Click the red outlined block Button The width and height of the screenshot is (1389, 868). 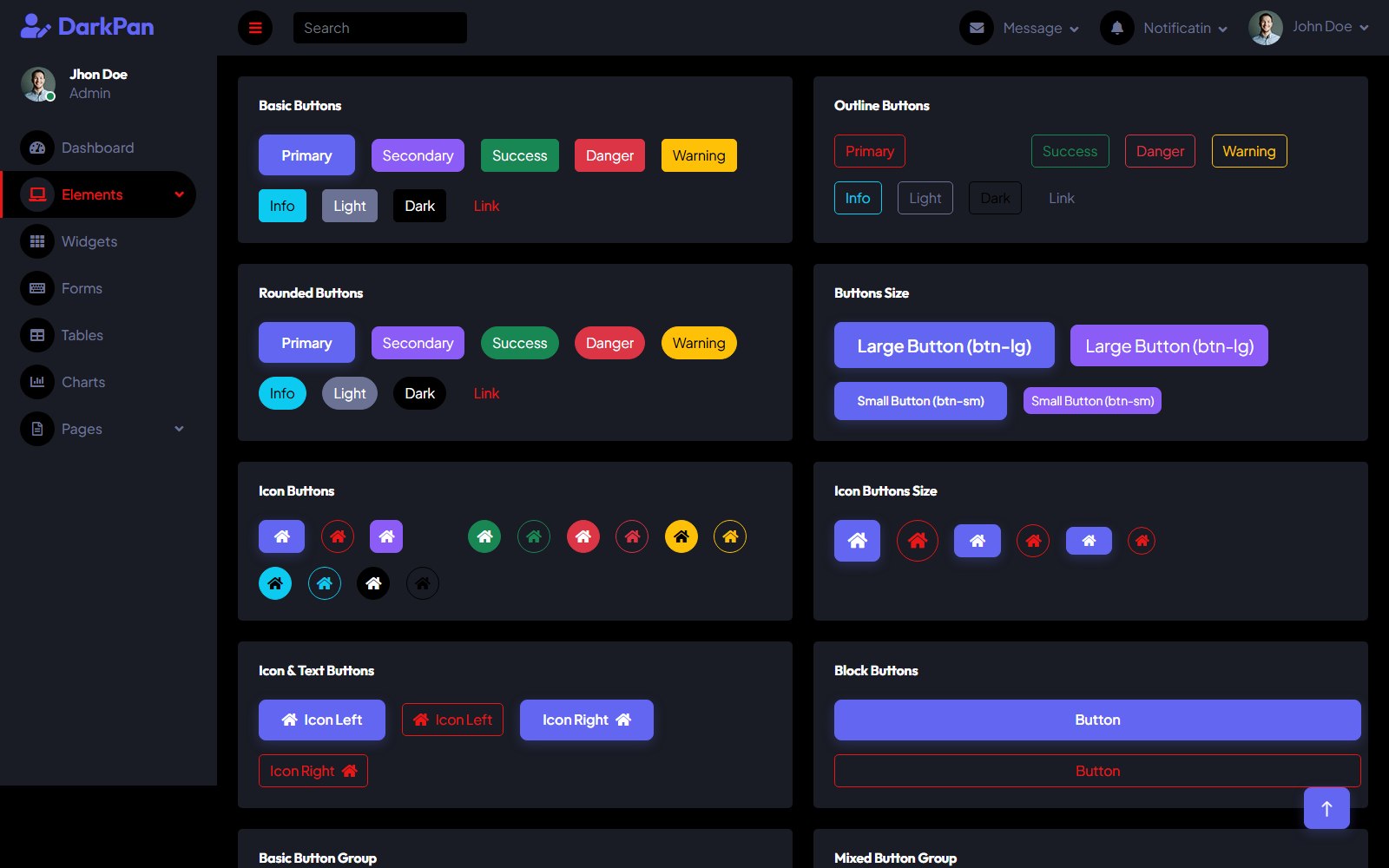(x=1097, y=771)
